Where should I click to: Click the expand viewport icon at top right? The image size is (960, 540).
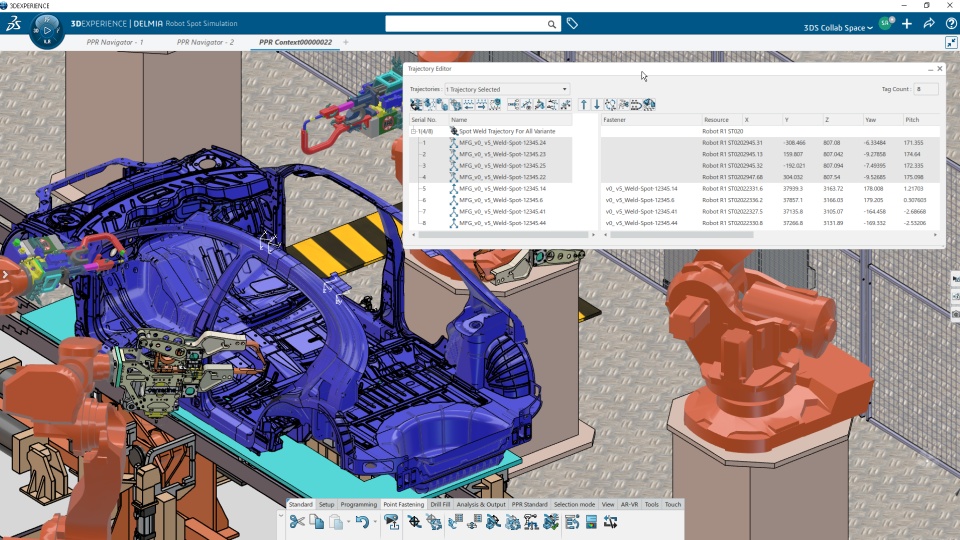coord(951,42)
